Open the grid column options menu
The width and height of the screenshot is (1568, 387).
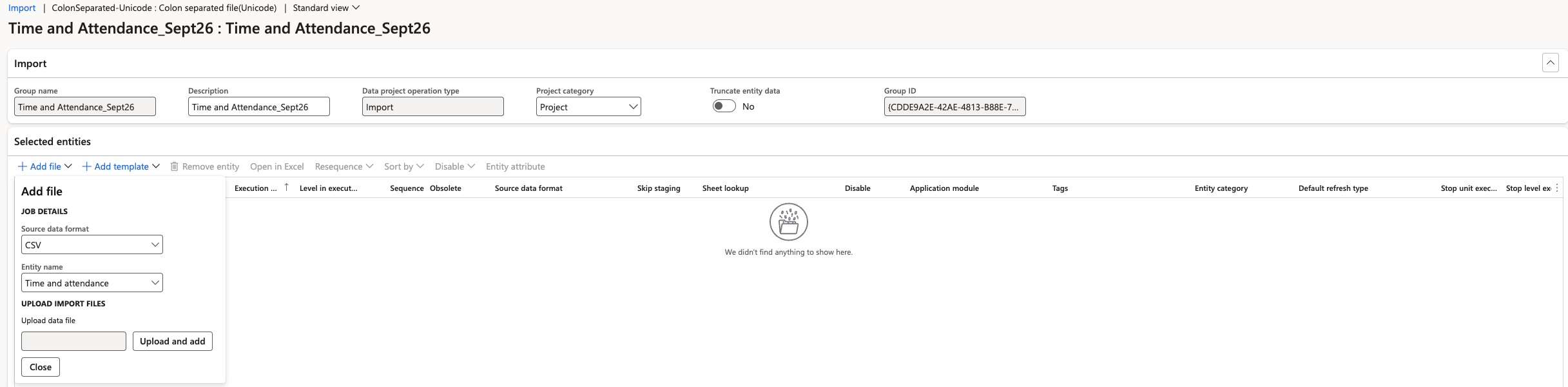pyautogui.click(x=1557, y=188)
